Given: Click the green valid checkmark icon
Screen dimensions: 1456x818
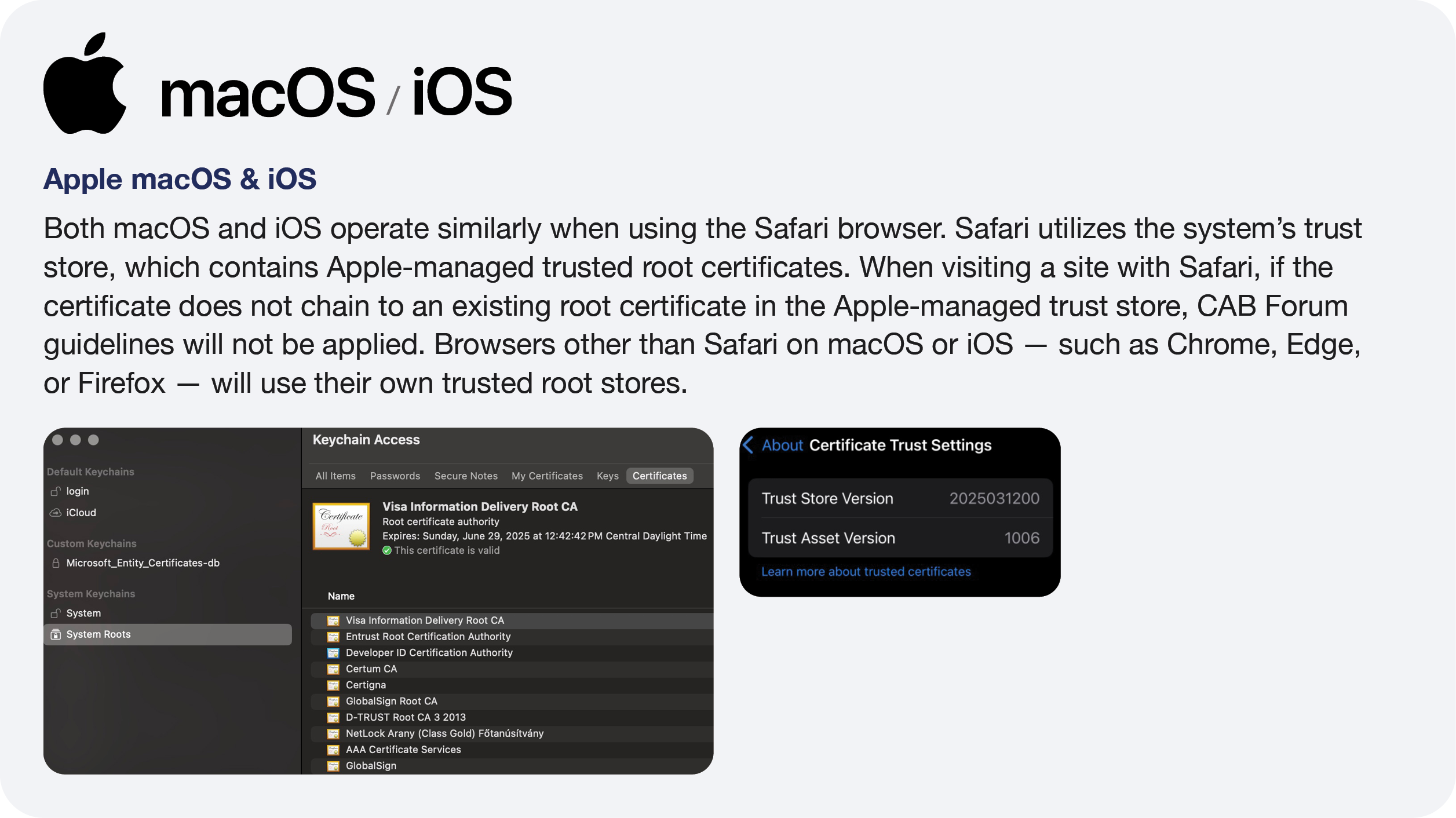Looking at the screenshot, I should (x=387, y=550).
